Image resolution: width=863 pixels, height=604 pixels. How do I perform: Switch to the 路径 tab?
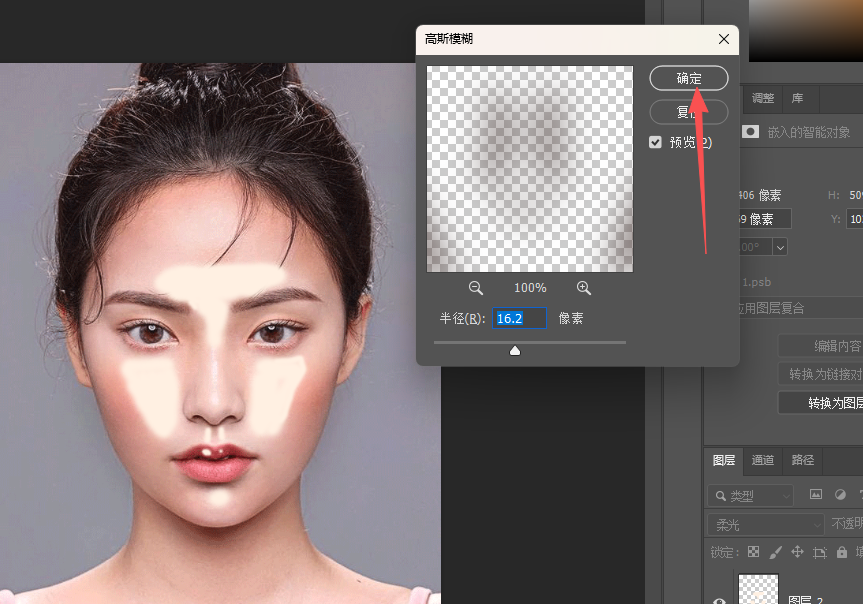[802, 460]
